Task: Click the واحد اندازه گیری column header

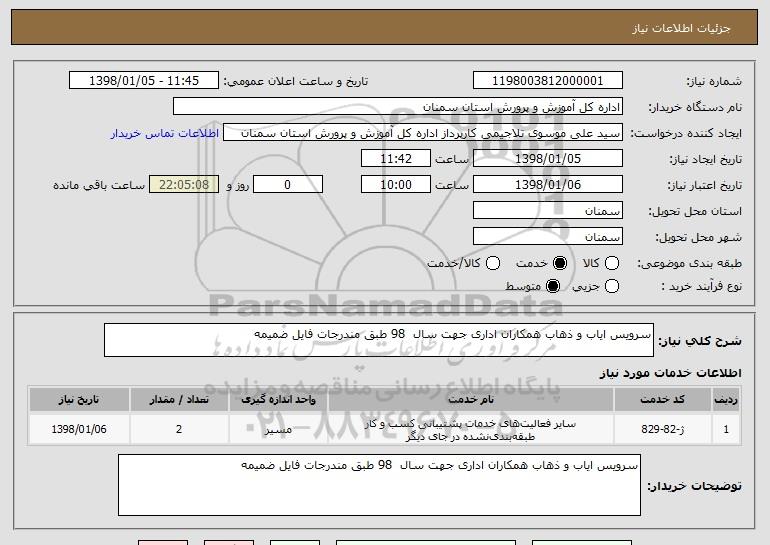Action: 278,400
